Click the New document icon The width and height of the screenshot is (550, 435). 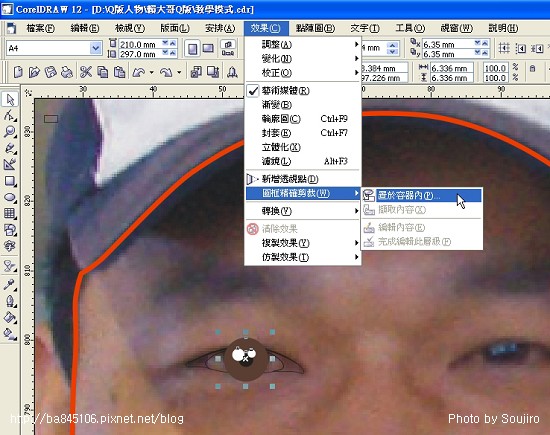click(x=18, y=73)
